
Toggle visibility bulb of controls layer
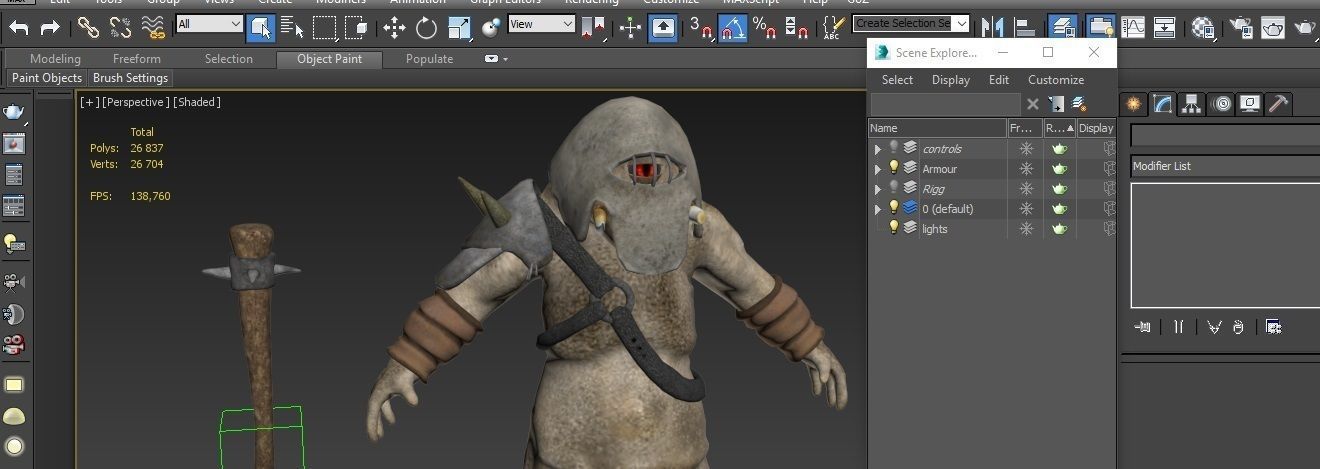click(x=894, y=148)
